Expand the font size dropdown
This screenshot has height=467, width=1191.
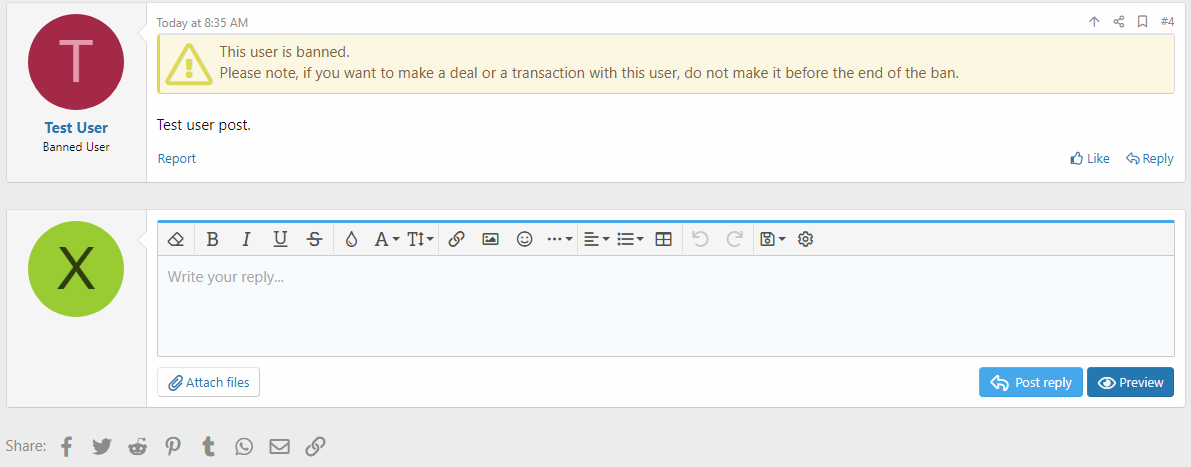pos(420,239)
